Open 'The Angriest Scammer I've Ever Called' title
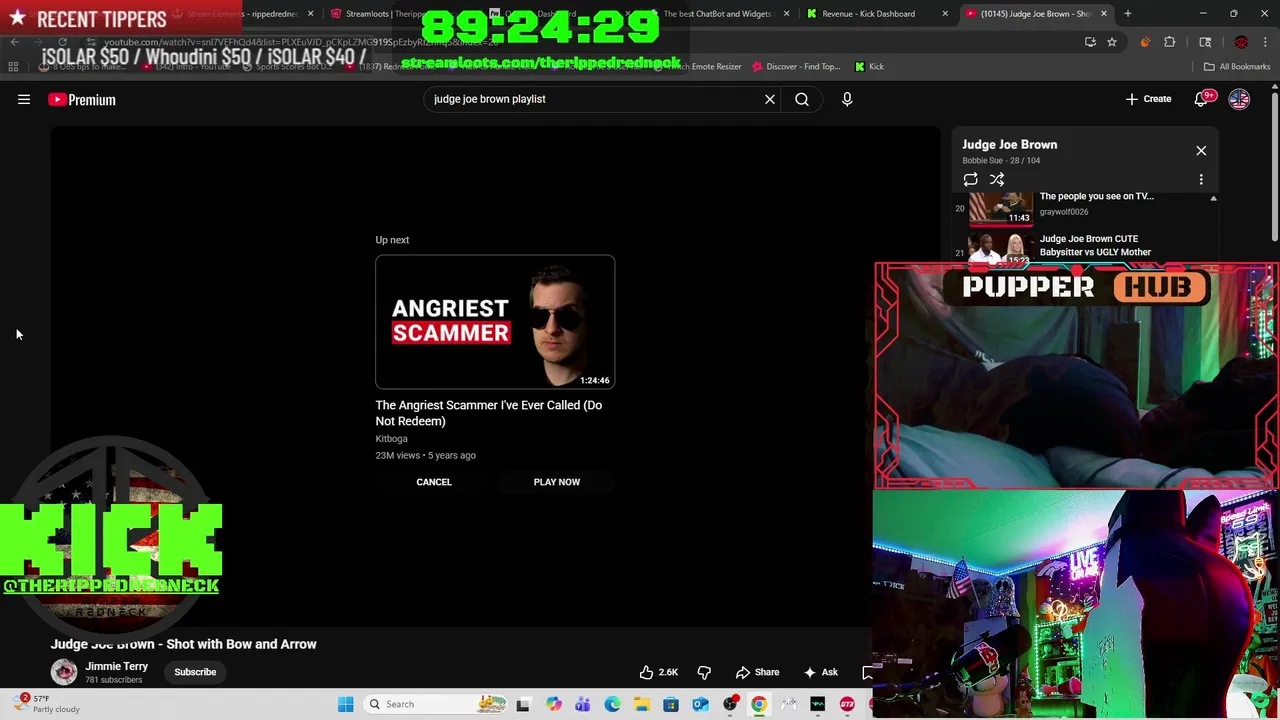Screen dimensions: 1280x720 point(489,413)
